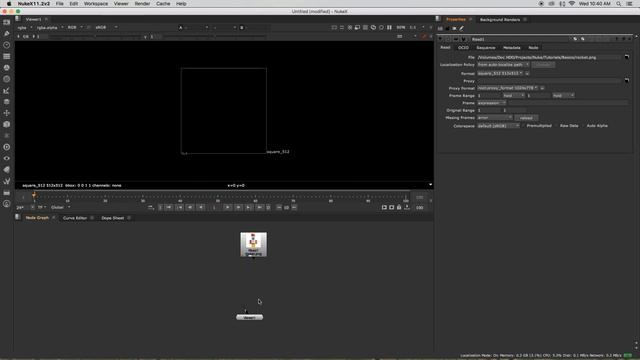Open the Time nodes toolbar menu

7,45
